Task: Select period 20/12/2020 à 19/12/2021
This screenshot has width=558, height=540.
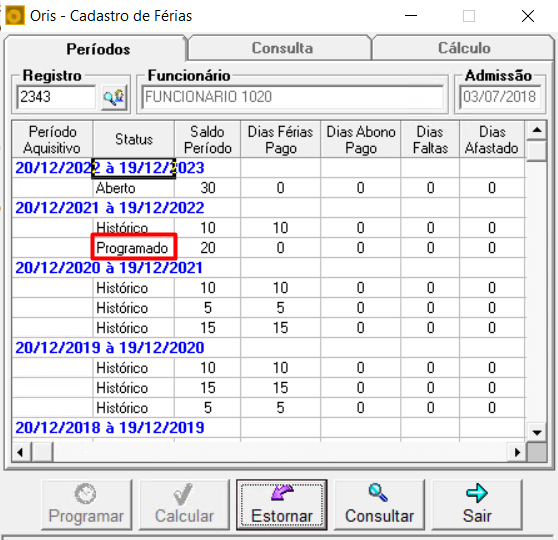Action: click(x=109, y=268)
